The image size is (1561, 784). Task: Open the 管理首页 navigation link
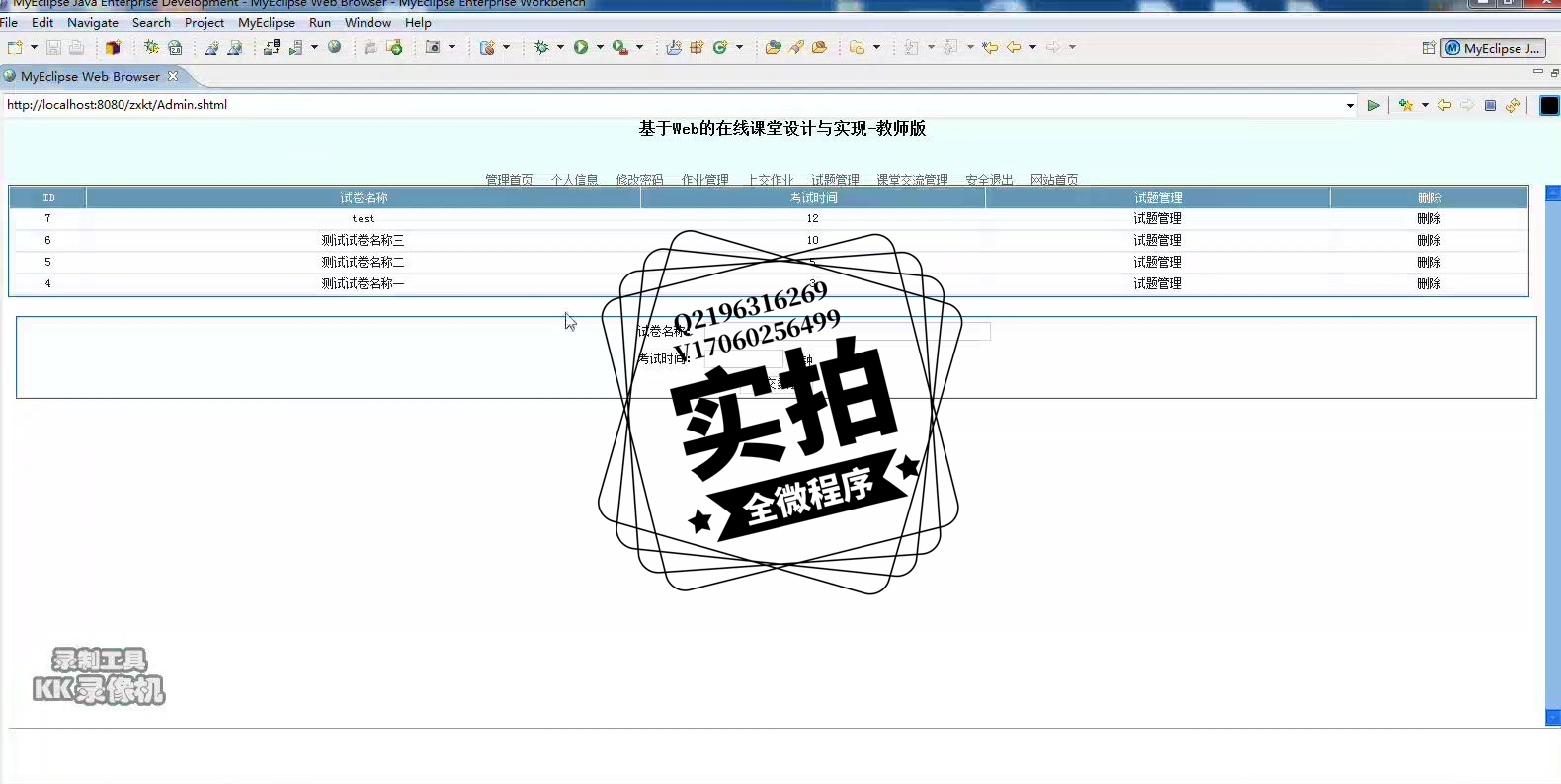tap(509, 180)
